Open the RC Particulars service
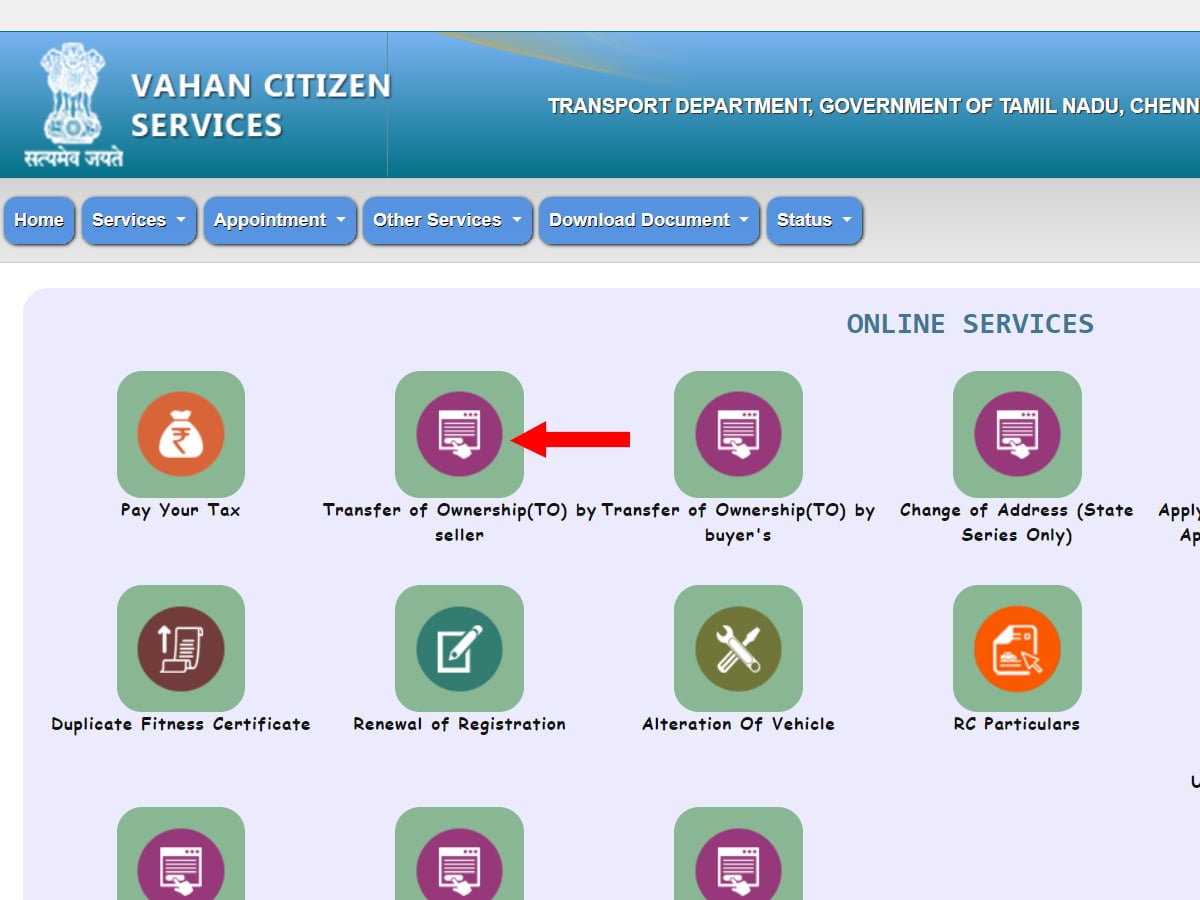Image resolution: width=1200 pixels, height=900 pixels. click(1018, 648)
